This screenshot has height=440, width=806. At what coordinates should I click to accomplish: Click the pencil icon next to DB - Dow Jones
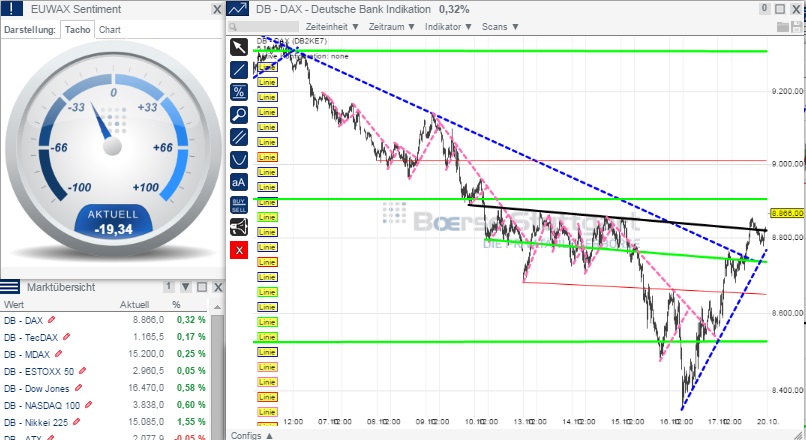(78, 388)
